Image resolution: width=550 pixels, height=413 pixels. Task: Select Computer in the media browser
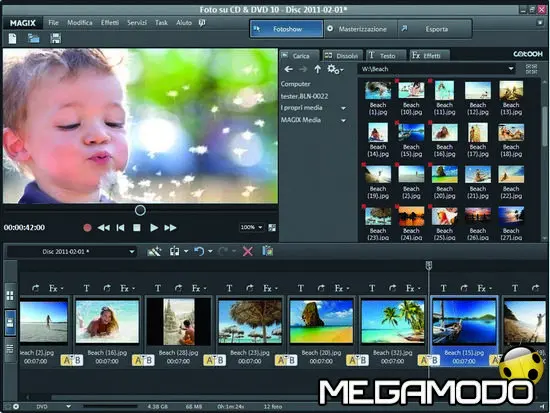295,84
